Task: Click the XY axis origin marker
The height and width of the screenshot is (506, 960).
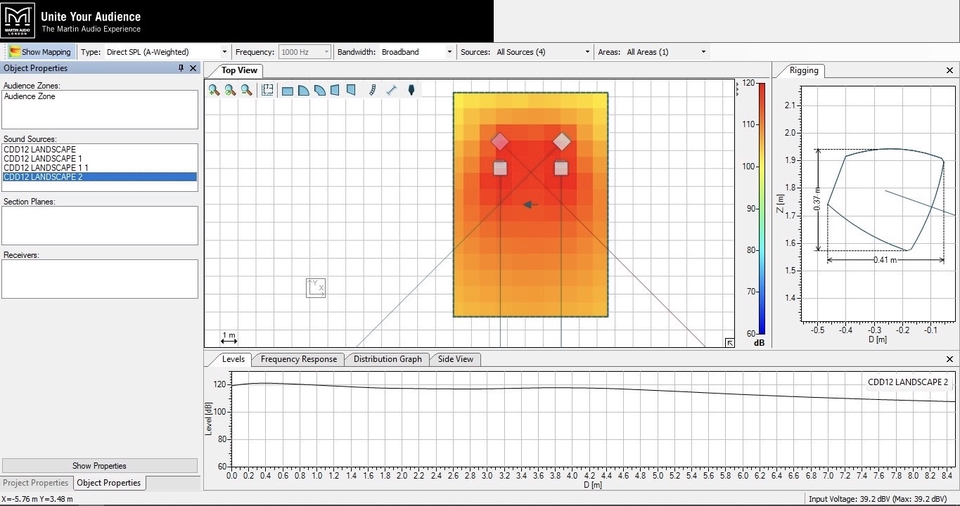Action: (316, 288)
